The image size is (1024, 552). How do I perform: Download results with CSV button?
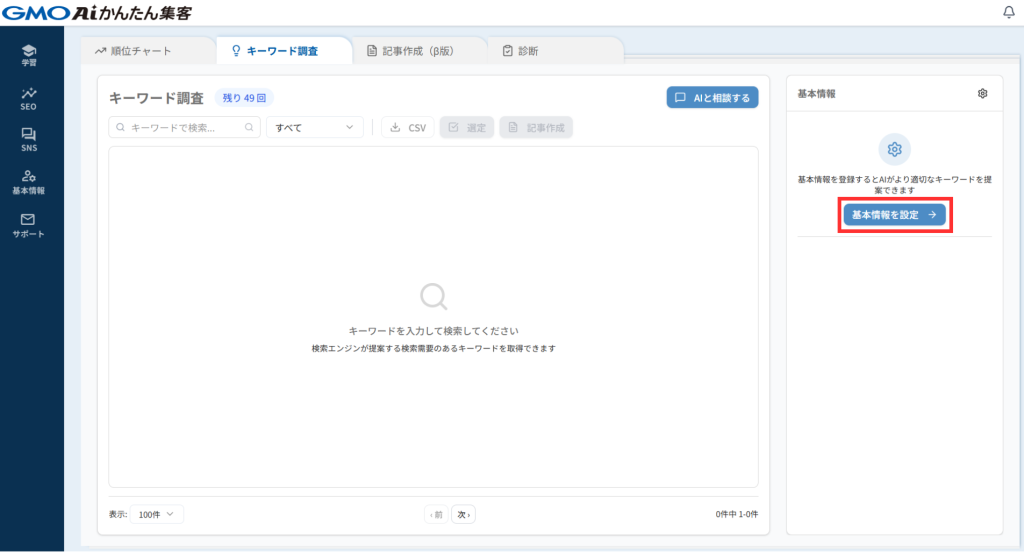click(408, 128)
